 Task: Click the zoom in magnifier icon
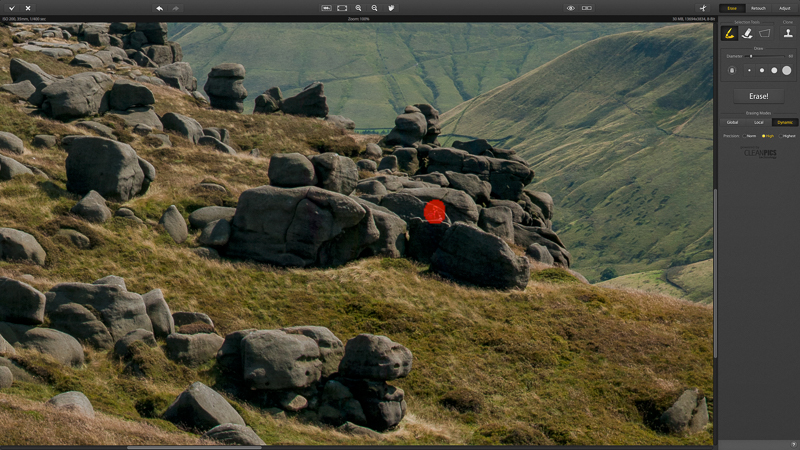(358, 8)
